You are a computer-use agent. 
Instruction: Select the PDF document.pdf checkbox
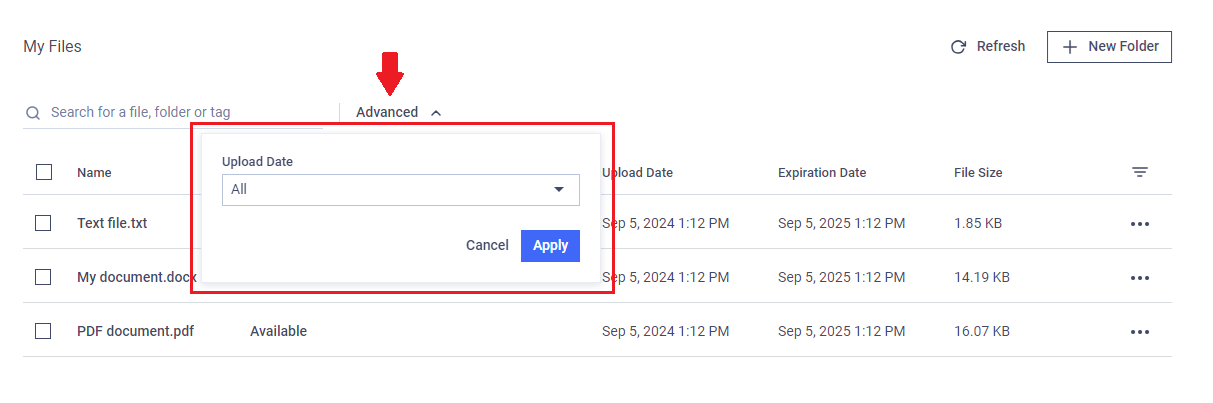click(x=43, y=331)
